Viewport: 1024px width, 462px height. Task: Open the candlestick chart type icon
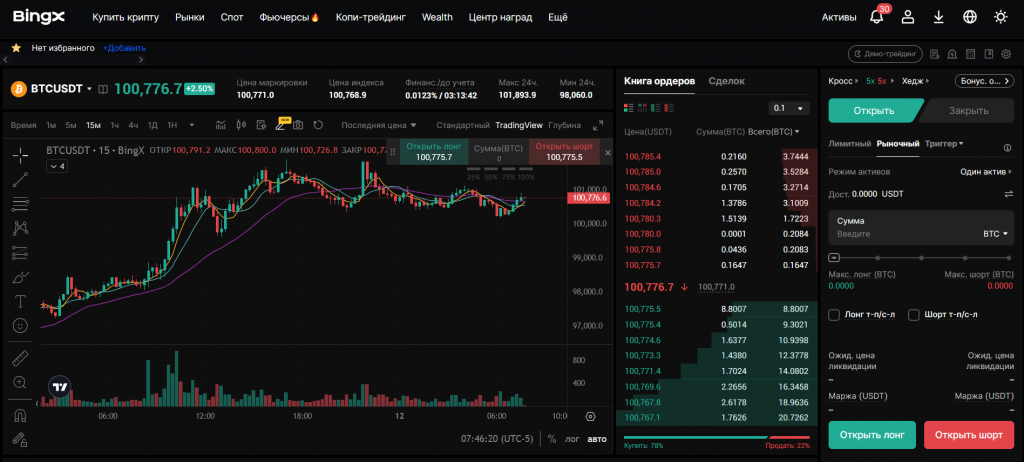pyautogui.click(x=241, y=125)
